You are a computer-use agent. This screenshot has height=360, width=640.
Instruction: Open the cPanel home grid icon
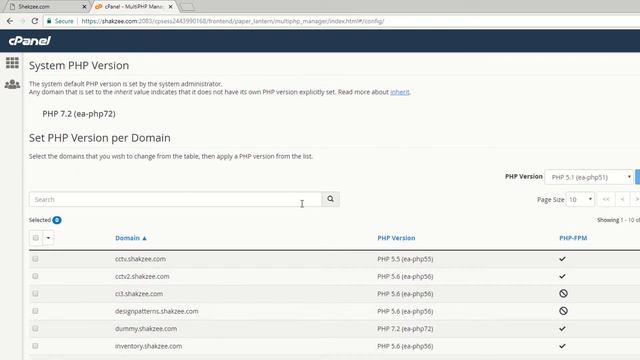(x=12, y=62)
